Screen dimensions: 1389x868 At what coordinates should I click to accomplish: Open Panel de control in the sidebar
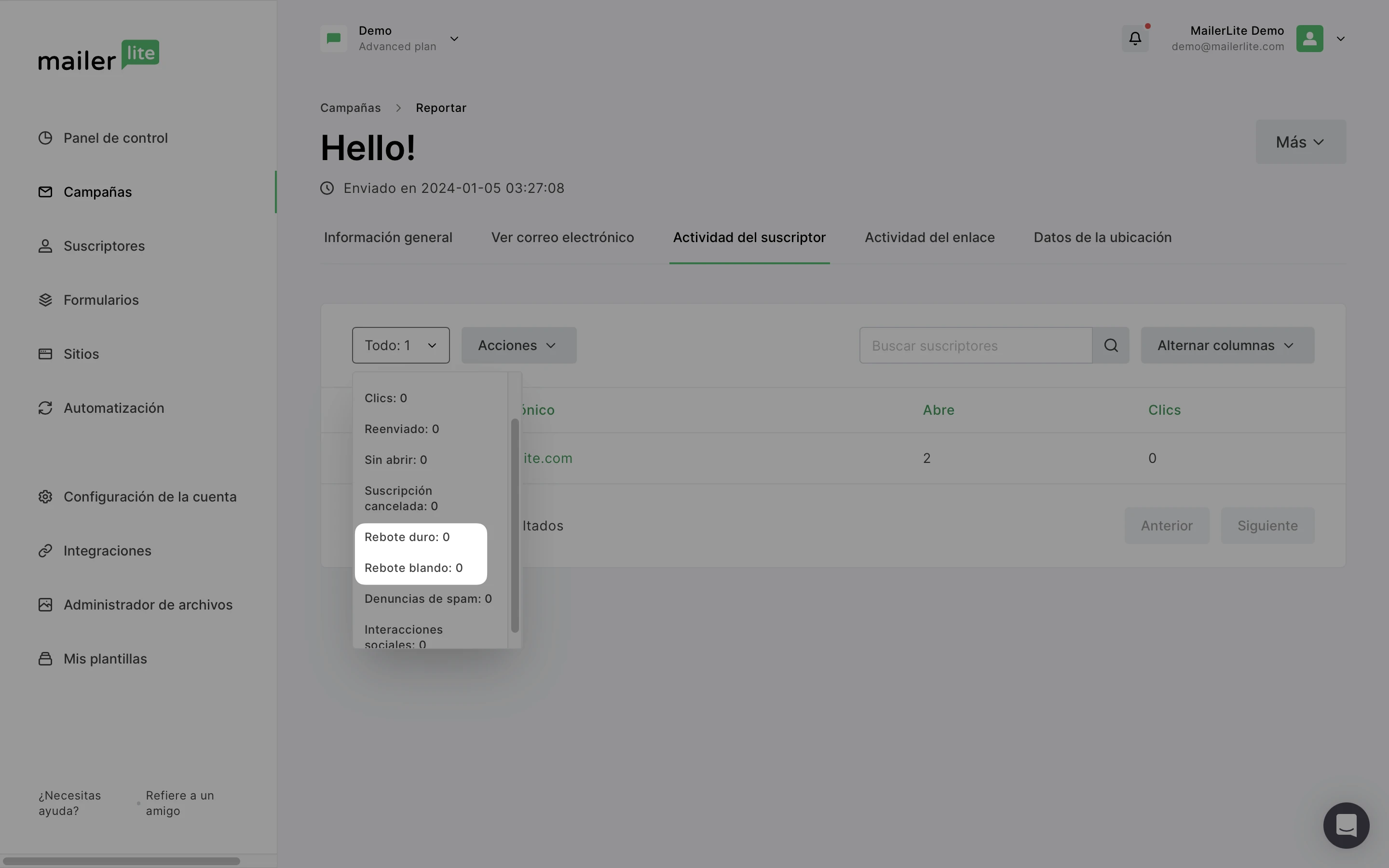tap(115, 138)
